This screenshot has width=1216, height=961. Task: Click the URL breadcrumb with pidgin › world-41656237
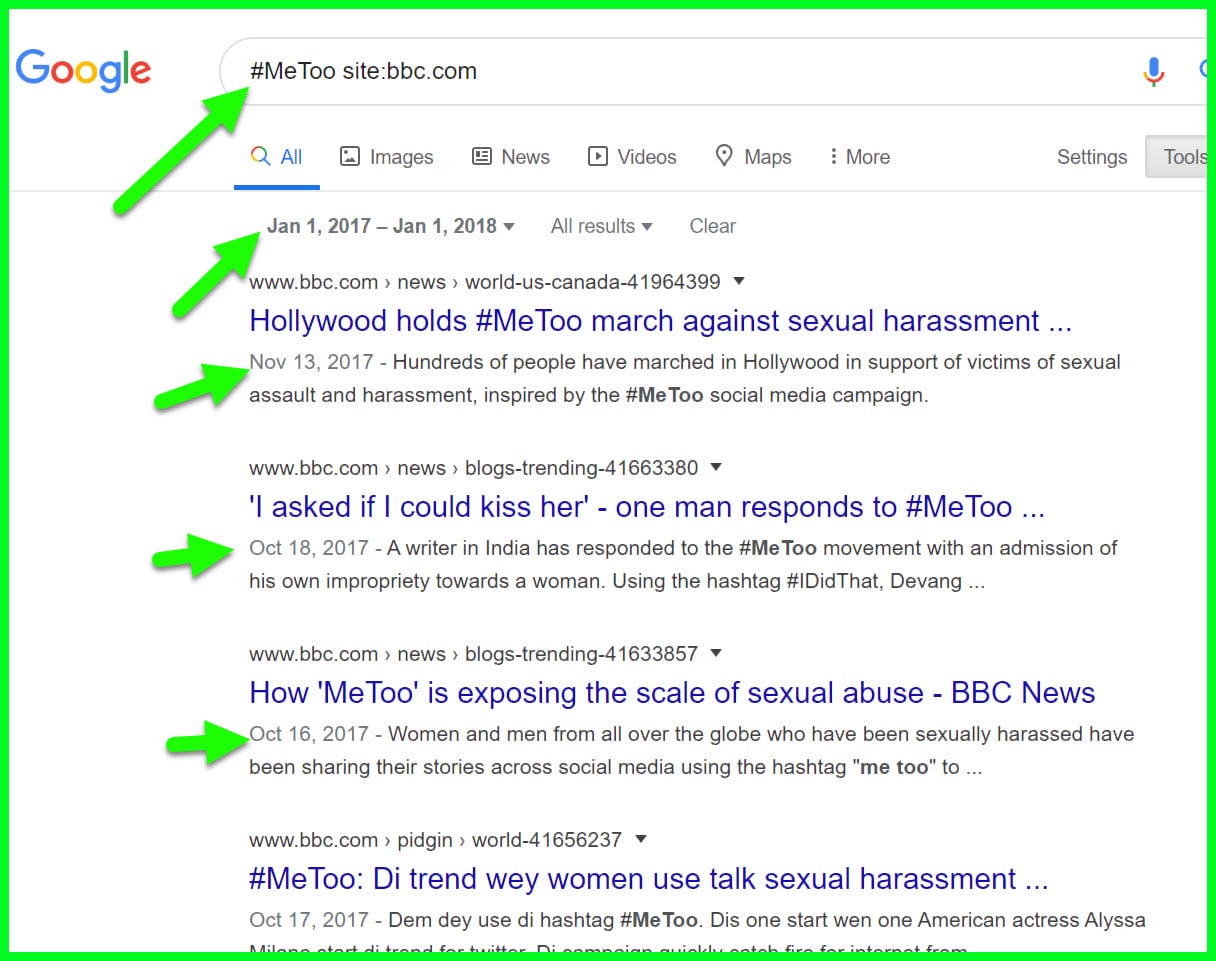[x=436, y=840]
